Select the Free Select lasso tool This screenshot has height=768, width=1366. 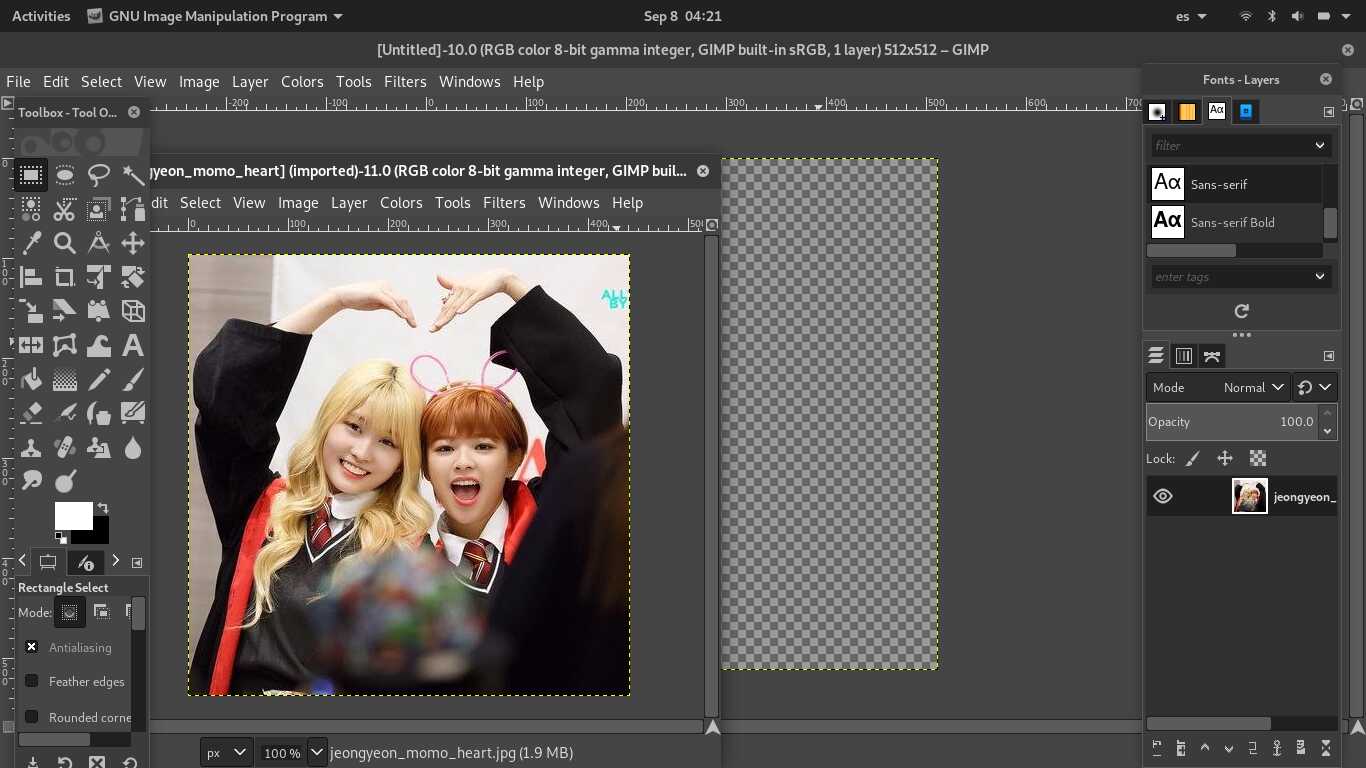[x=99, y=176]
